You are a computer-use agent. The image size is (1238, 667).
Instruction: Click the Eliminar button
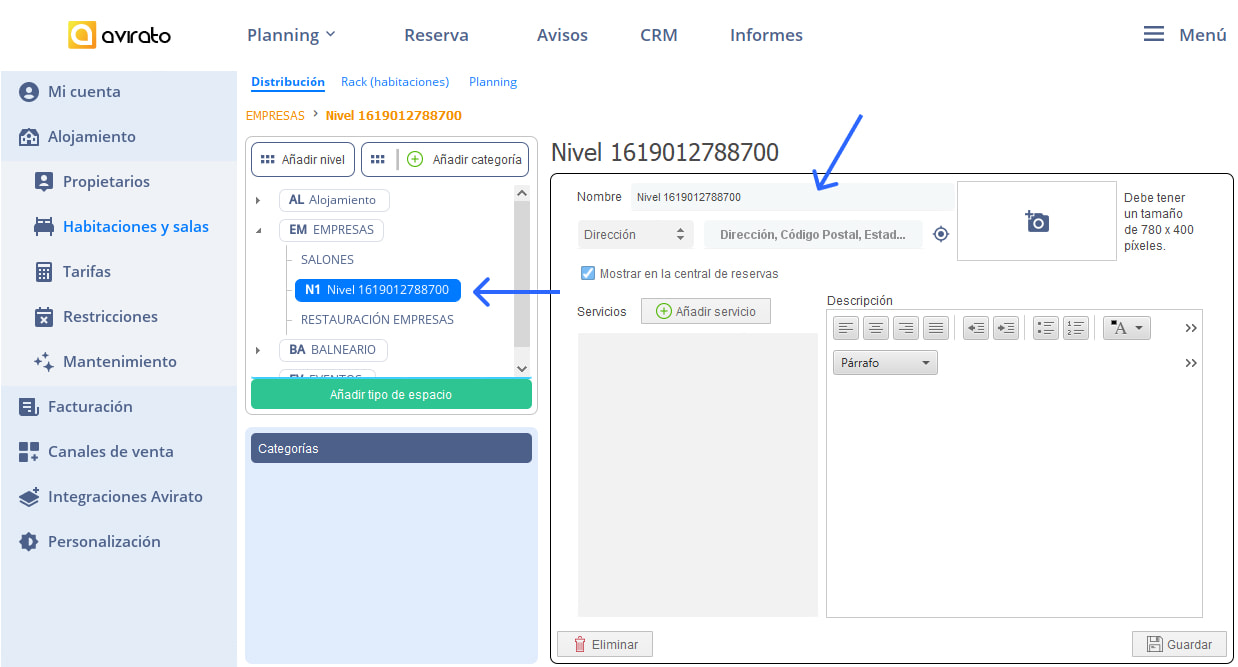605,645
